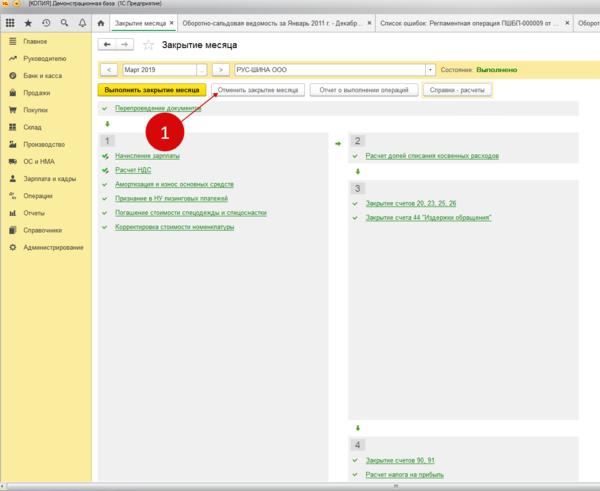Viewport: 600px width, 491px height.
Task: Add Закрытие месяца to favorites star
Action: 148,45
